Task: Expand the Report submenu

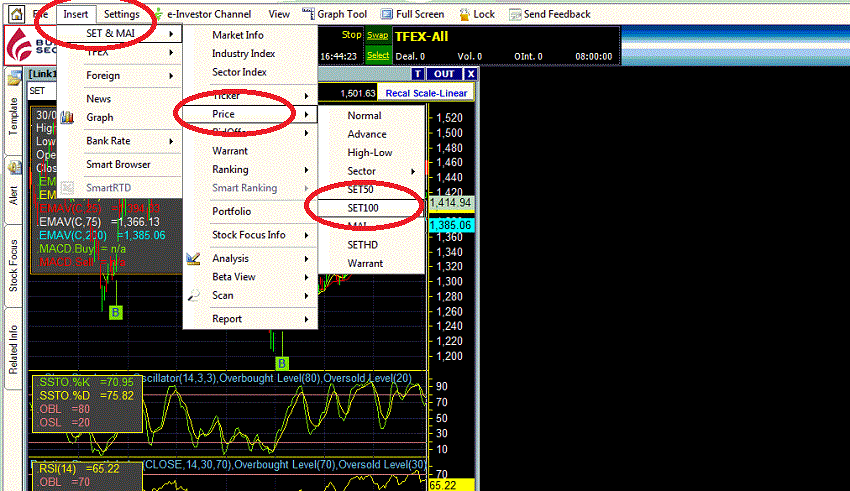Action: (250, 319)
